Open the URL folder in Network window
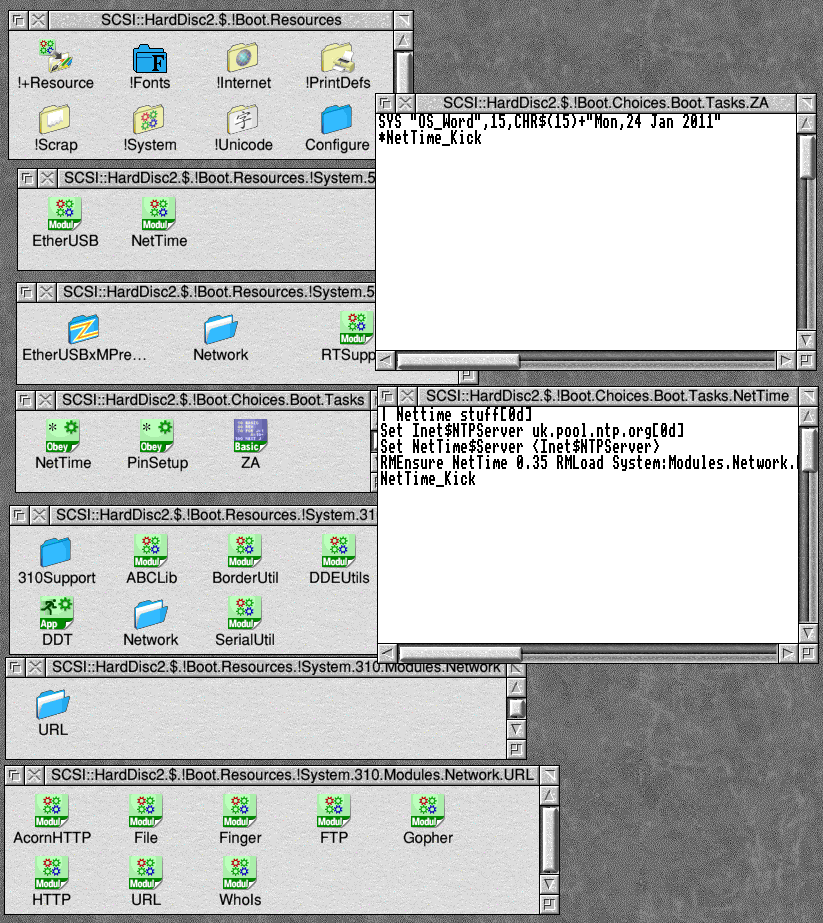This screenshot has height=923, width=823. pos(53,706)
